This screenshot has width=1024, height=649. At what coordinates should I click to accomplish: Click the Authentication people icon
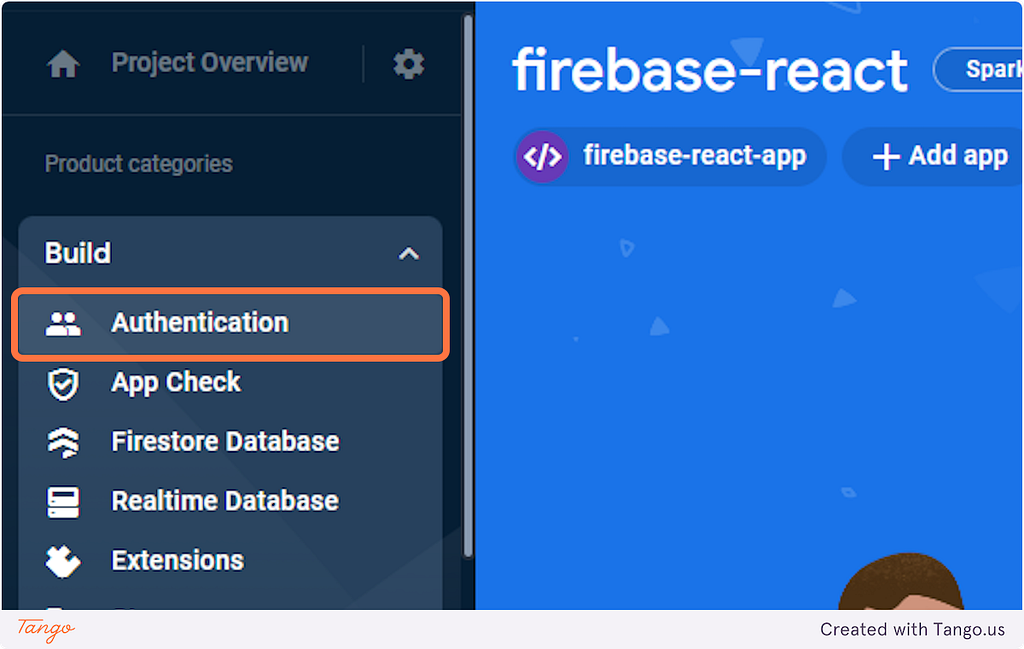63,323
